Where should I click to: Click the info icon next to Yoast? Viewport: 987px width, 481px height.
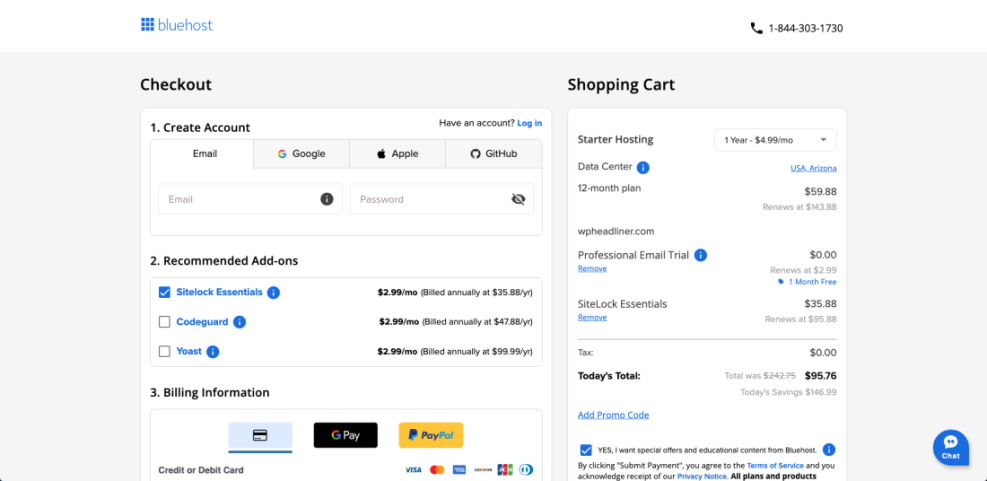(213, 351)
